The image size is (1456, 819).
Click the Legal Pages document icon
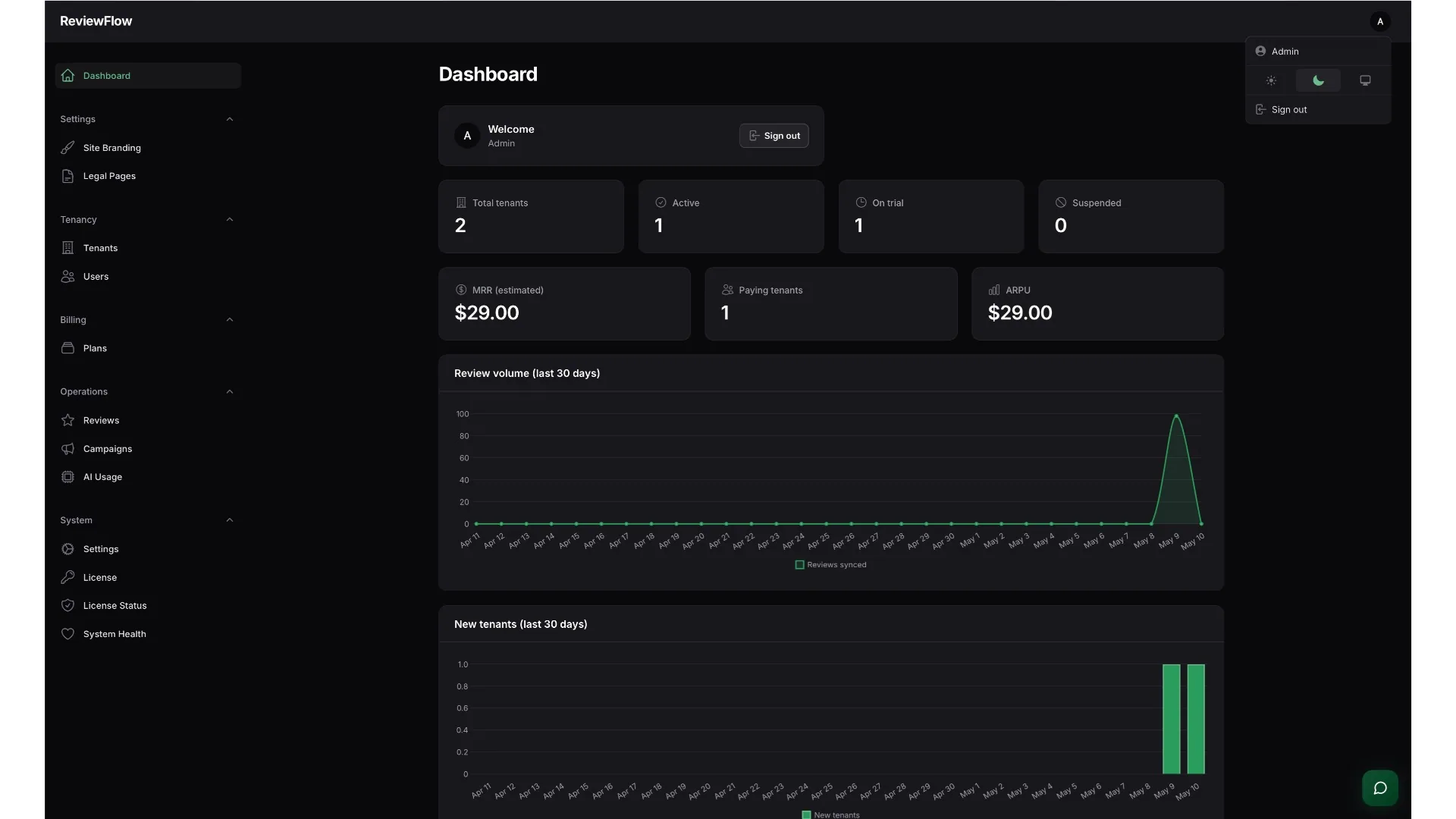(67, 176)
